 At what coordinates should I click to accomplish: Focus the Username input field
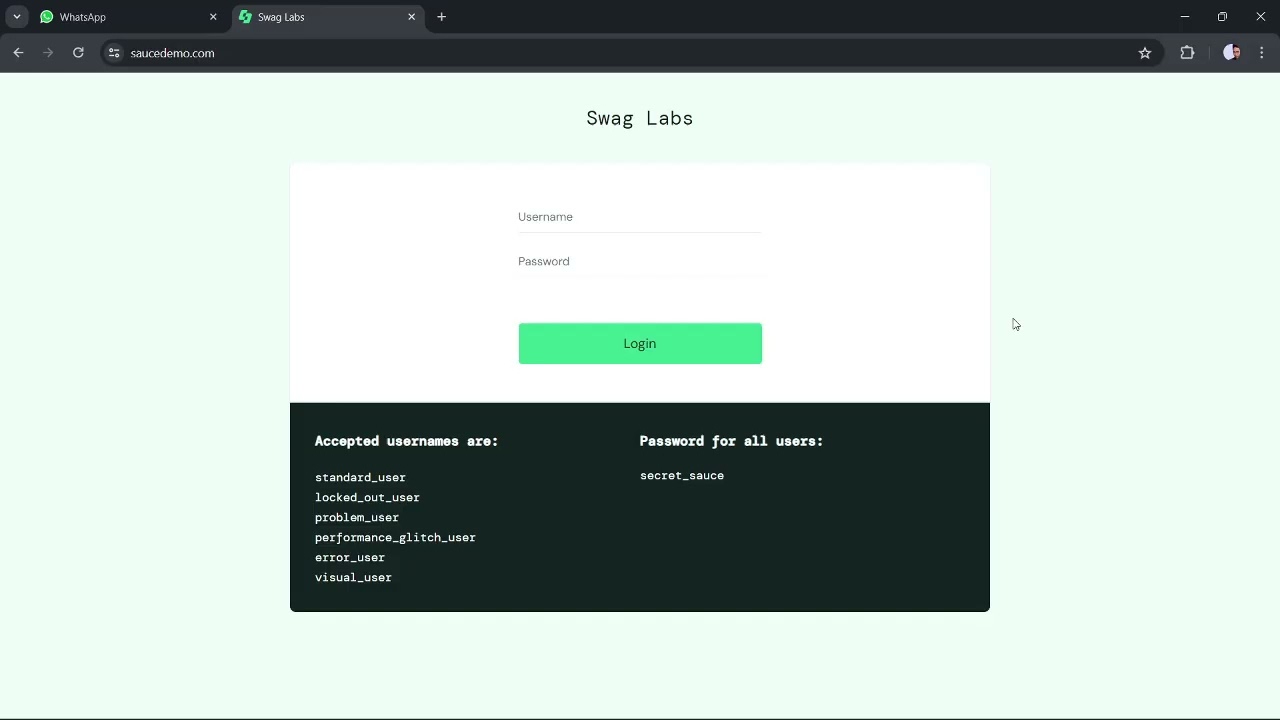(640, 217)
